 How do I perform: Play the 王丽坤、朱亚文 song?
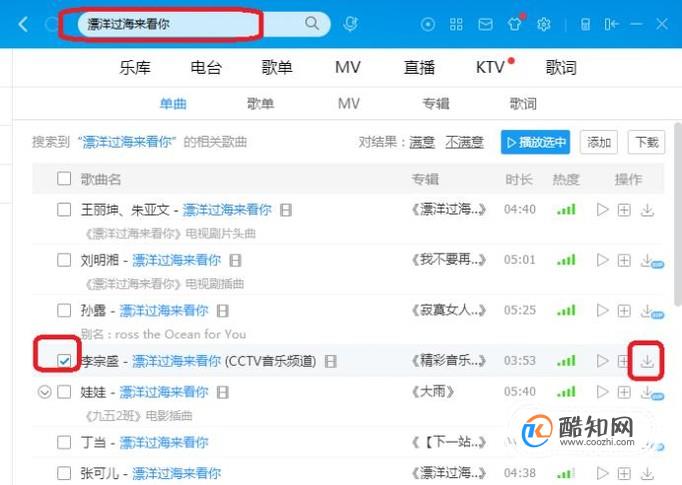(602, 210)
